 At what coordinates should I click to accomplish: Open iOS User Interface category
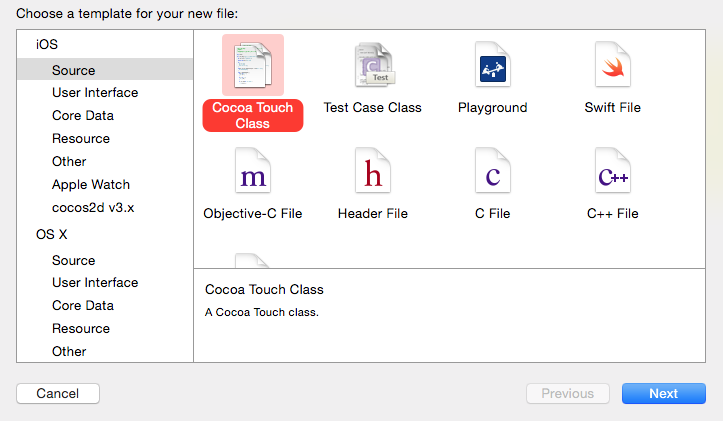(95, 93)
